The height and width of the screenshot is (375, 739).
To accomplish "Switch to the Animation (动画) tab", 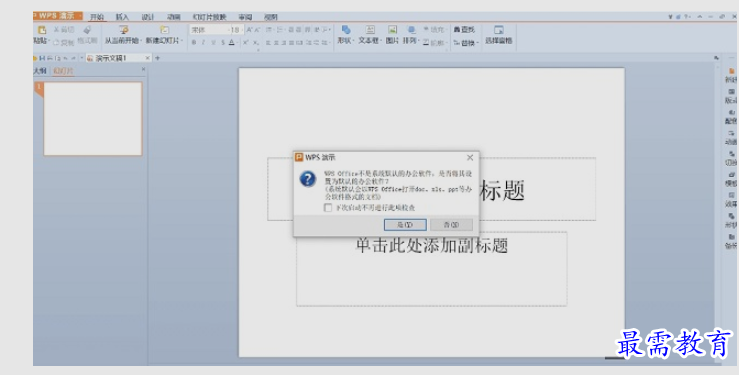I will (173, 17).
